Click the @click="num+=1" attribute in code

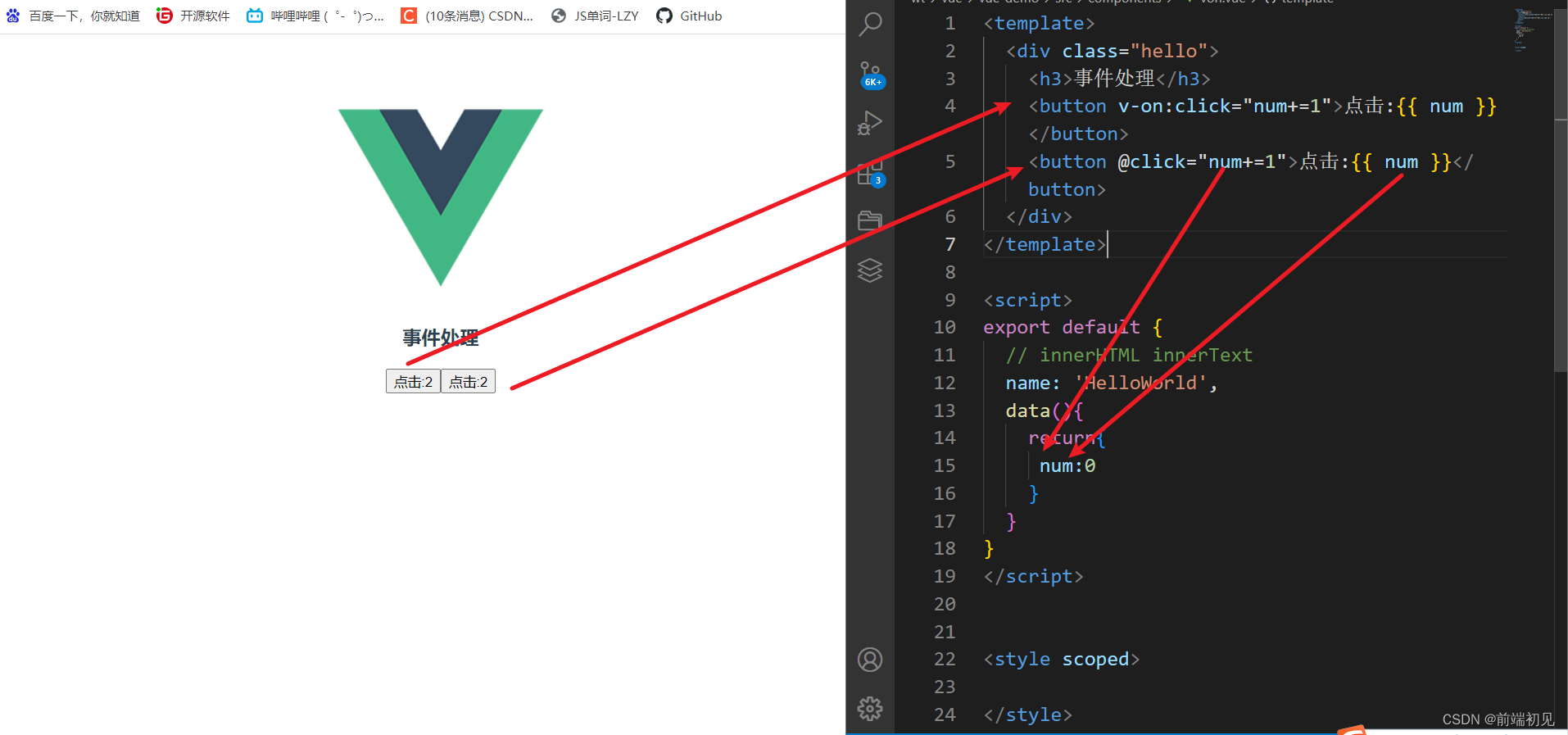1202,162
